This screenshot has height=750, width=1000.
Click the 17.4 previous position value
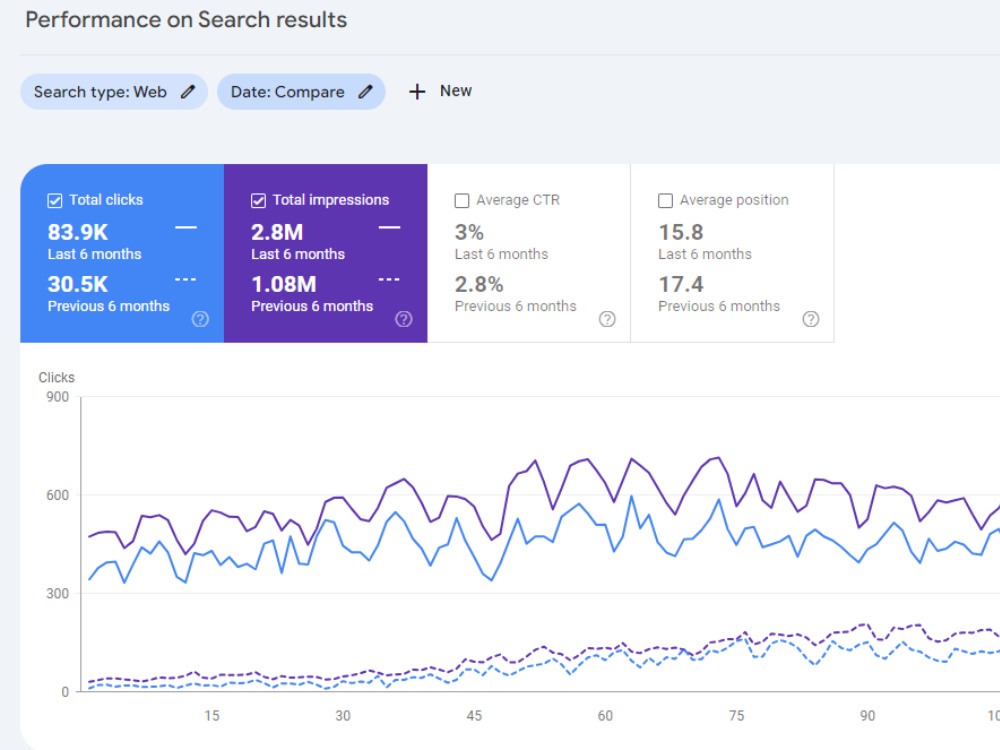(680, 284)
